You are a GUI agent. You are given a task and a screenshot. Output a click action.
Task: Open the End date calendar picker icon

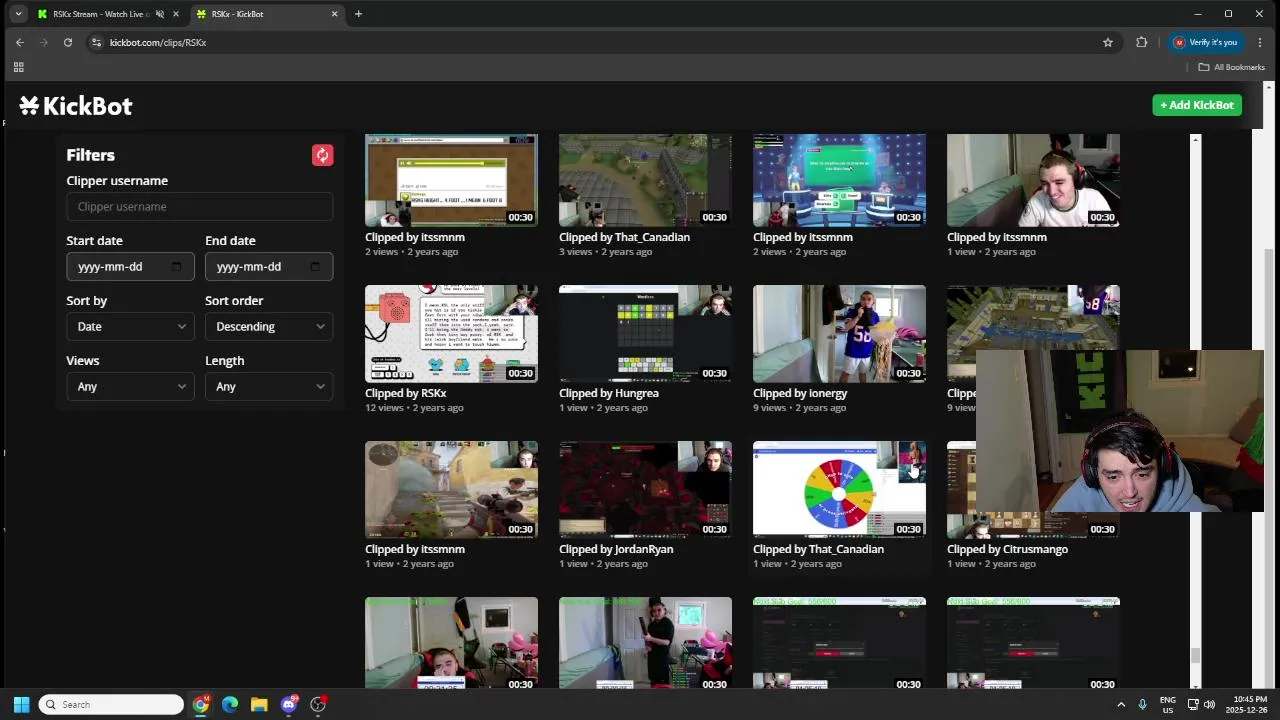point(315,267)
